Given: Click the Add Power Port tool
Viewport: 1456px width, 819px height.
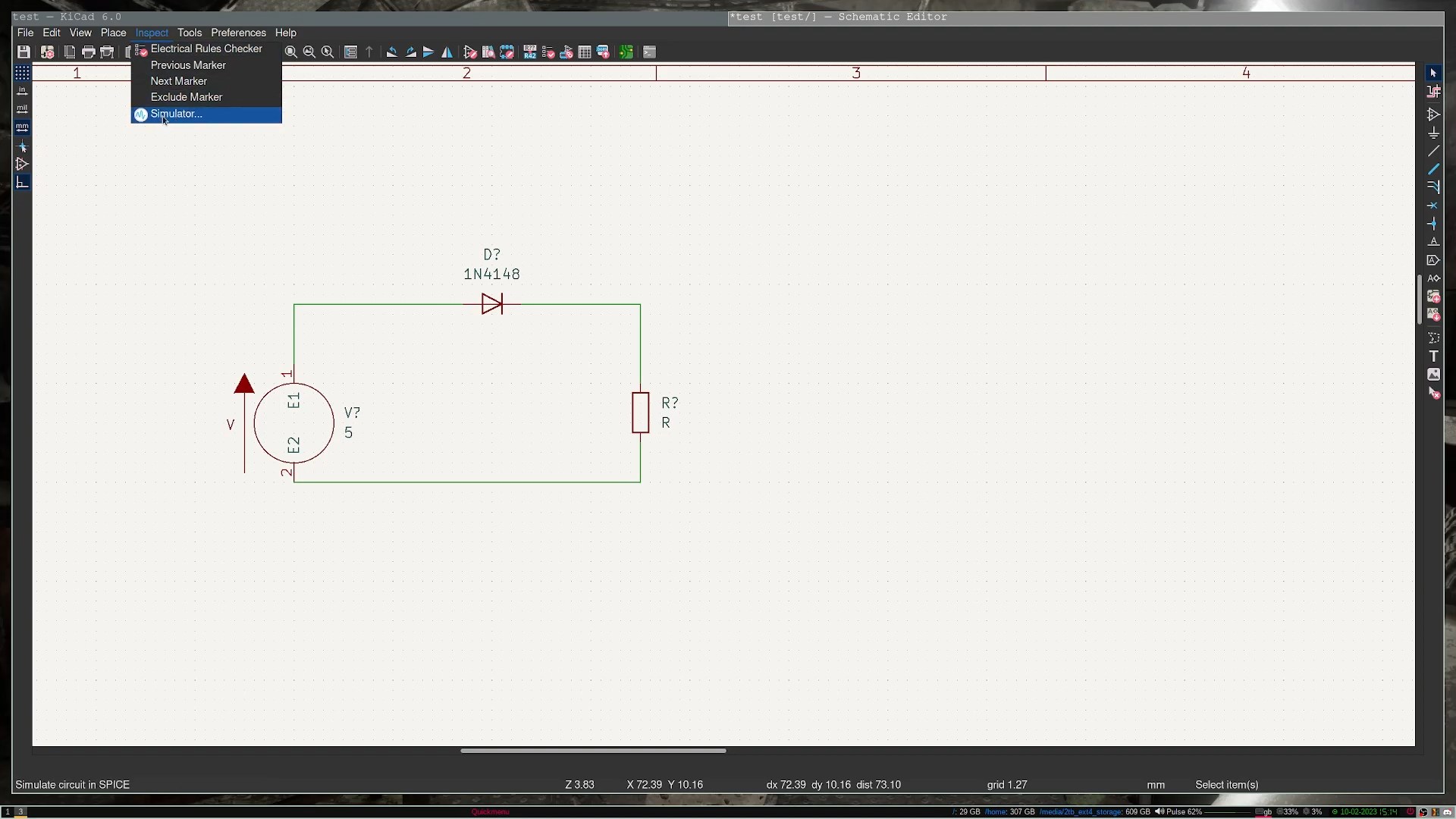Looking at the screenshot, I should [x=1433, y=133].
